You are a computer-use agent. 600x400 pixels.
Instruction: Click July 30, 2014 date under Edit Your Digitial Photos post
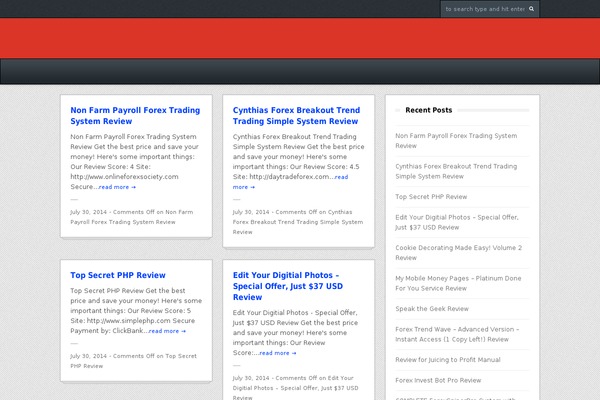coord(251,378)
